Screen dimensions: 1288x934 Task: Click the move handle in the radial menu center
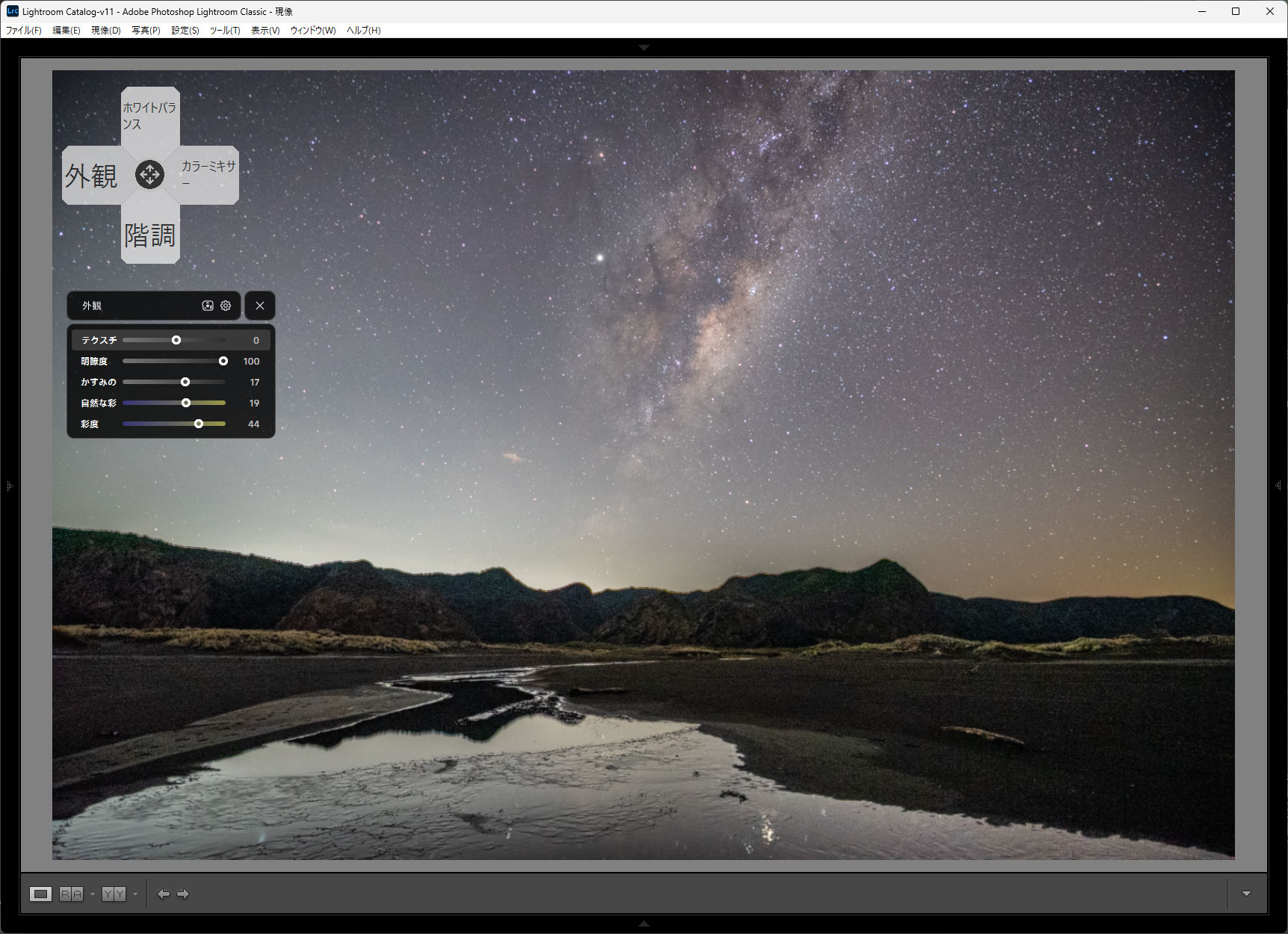point(149,175)
